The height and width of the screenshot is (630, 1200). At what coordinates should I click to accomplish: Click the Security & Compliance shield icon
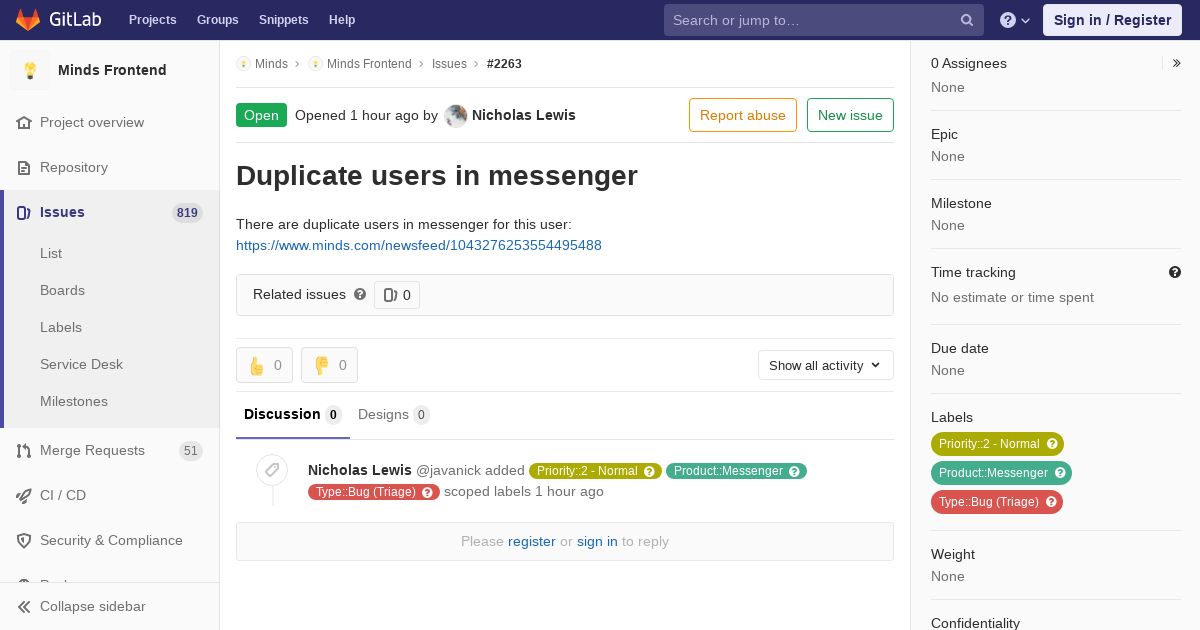[24, 540]
